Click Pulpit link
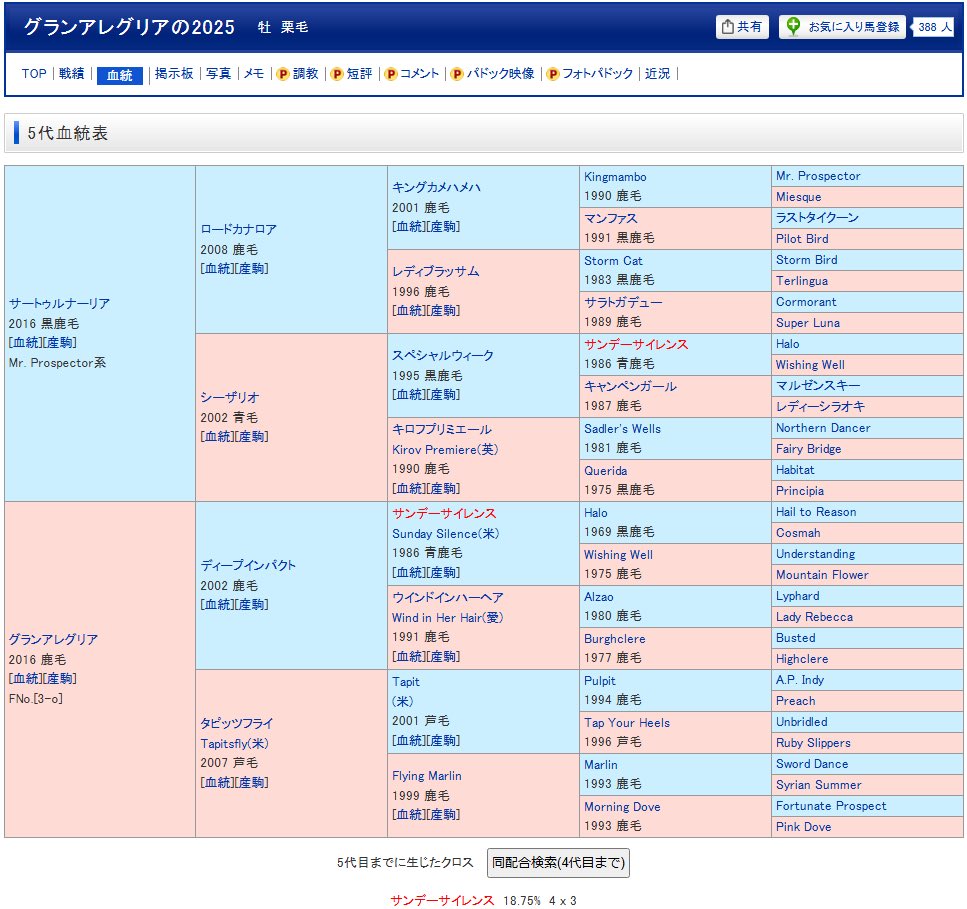Viewport: 967px width, 909px height. click(599, 680)
